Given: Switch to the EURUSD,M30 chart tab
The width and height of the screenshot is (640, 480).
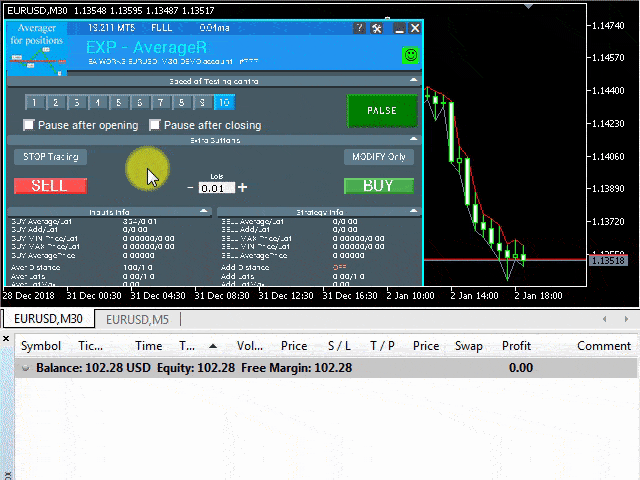Looking at the screenshot, I should pyautogui.click(x=49, y=319).
